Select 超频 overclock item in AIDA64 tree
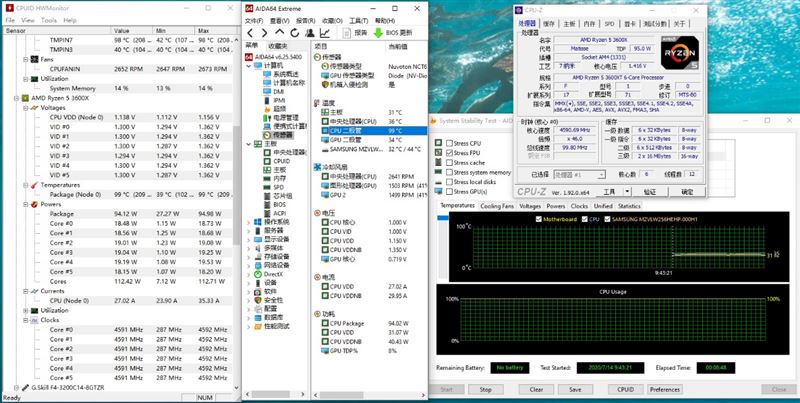Screen dimensions: 800x403 pos(275,109)
